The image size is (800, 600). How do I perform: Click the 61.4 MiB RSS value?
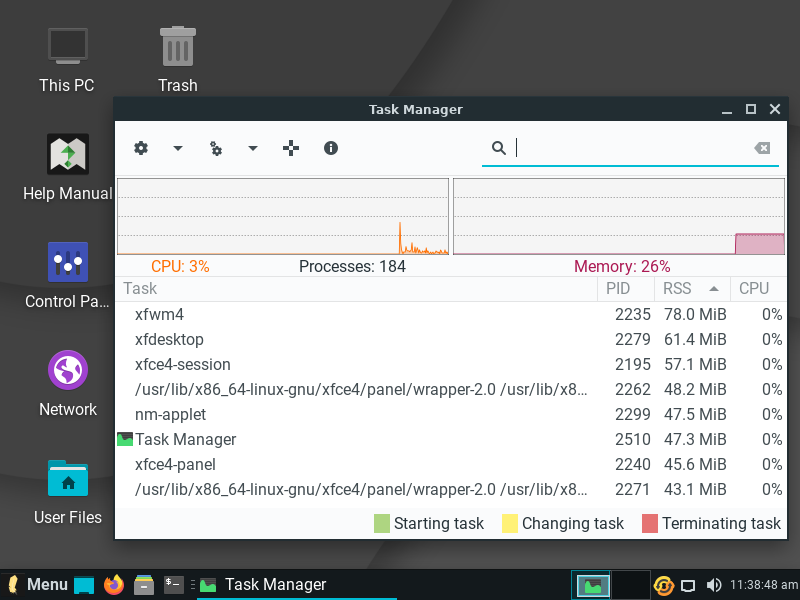[x=695, y=339]
